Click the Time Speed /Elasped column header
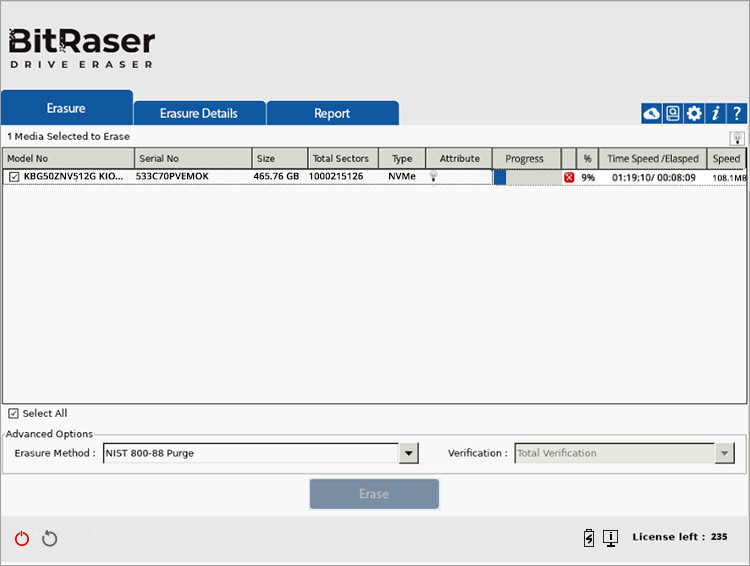750x566 pixels. [x=653, y=158]
